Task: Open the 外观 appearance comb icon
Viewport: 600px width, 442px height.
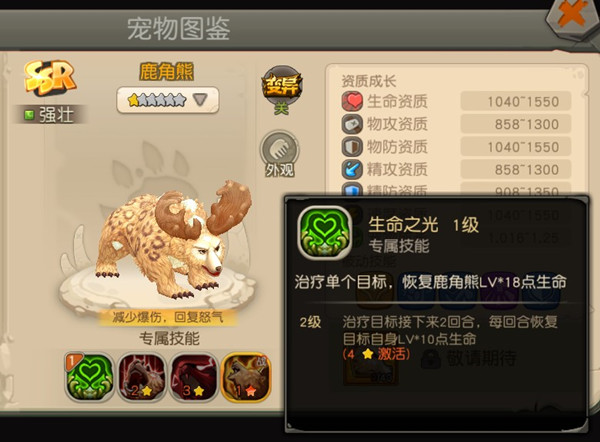Action: click(x=280, y=154)
